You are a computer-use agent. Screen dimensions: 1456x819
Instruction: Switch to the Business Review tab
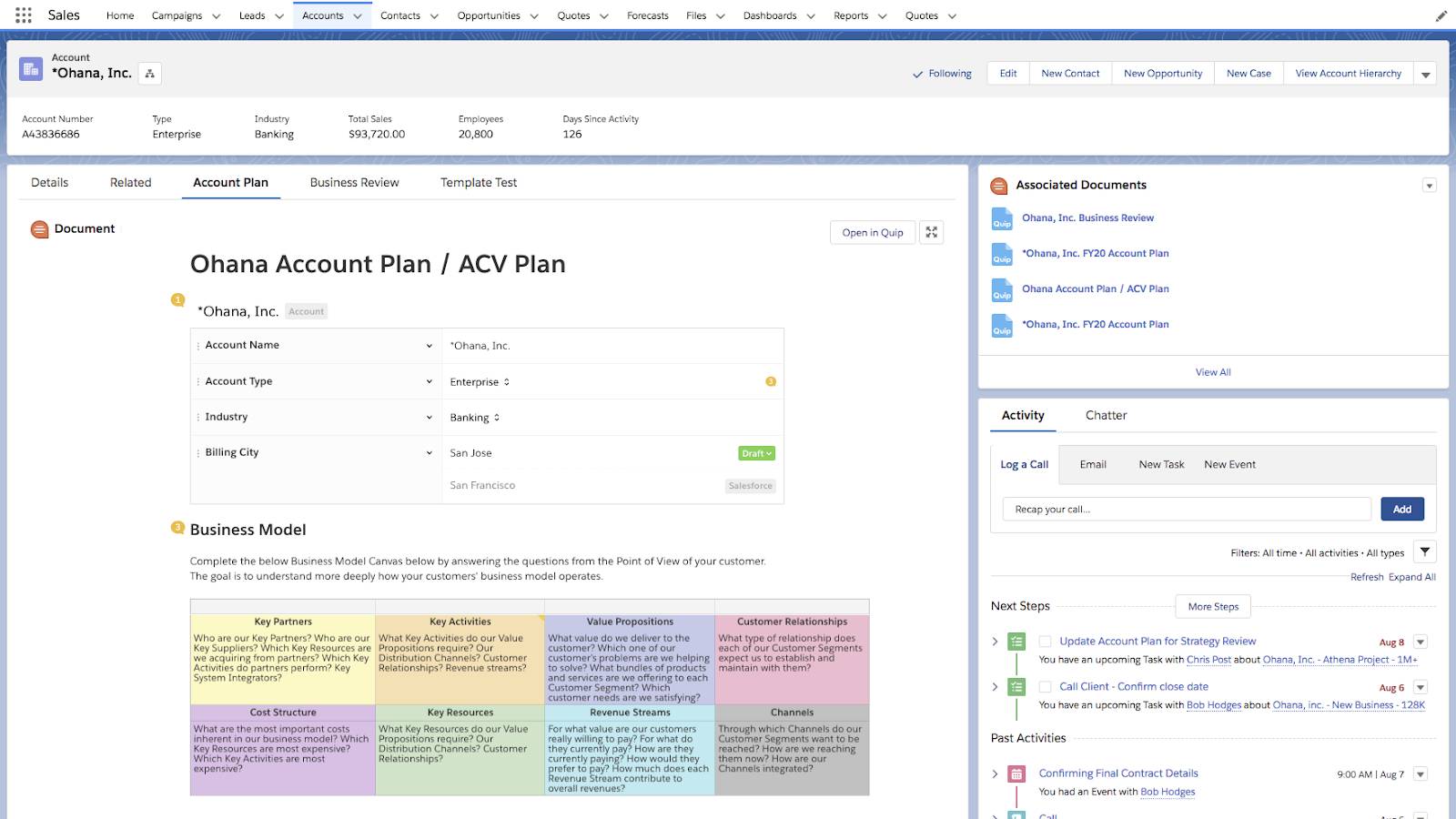354,183
